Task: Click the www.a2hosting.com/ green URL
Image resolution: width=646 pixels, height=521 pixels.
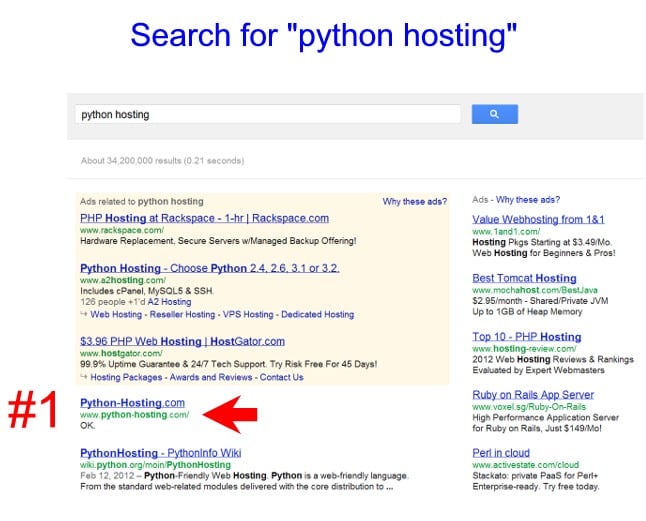Action: [x=123, y=280]
